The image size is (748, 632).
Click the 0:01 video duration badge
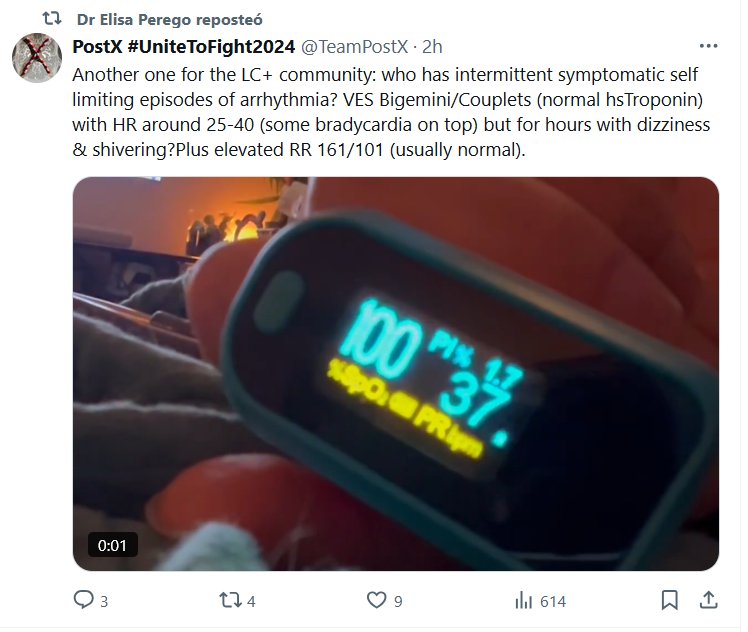tap(113, 545)
